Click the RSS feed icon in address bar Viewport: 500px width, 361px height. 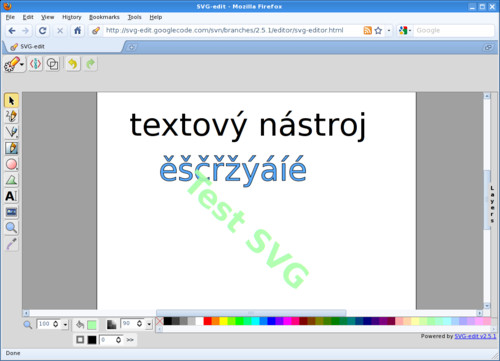click(x=367, y=31)
